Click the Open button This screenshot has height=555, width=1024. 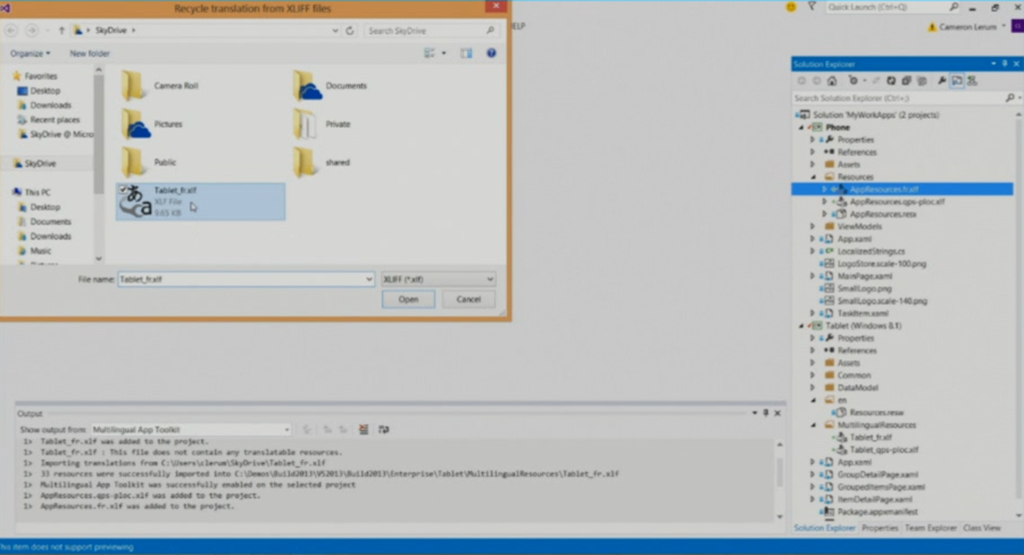408,299
